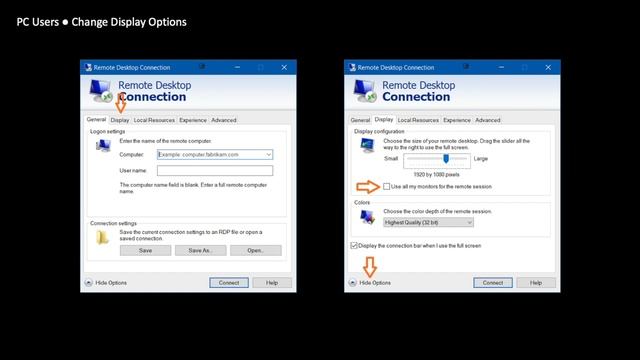Click the 'Small' slider label

[x=391, y=158]
